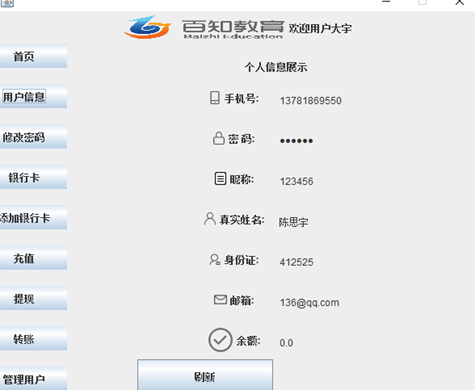475x390 pixels.
Task: Click the 刷新 refresh button
Action: click(x=205, y=375)
